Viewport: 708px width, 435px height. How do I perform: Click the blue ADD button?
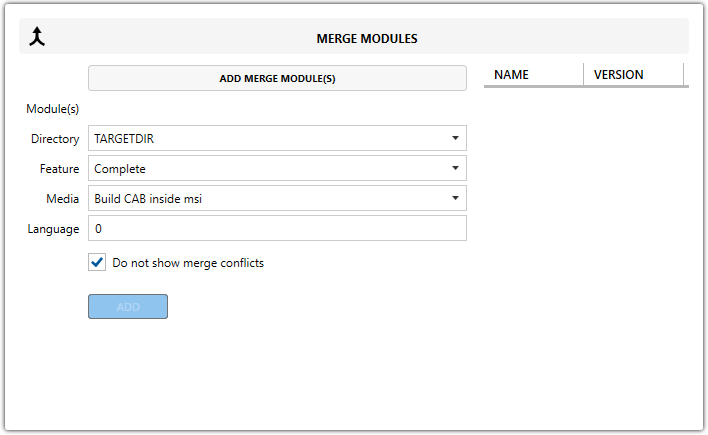(128, 307)
